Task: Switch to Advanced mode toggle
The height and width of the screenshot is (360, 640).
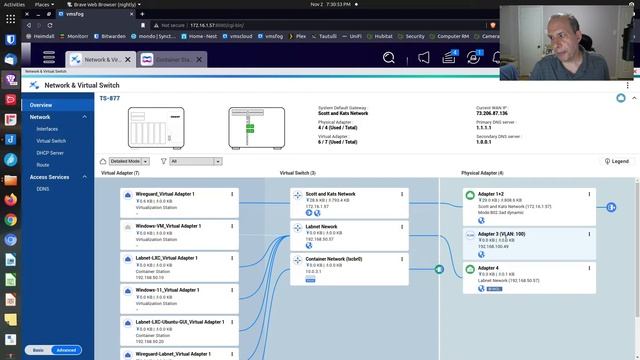Action: pos(66,350)
